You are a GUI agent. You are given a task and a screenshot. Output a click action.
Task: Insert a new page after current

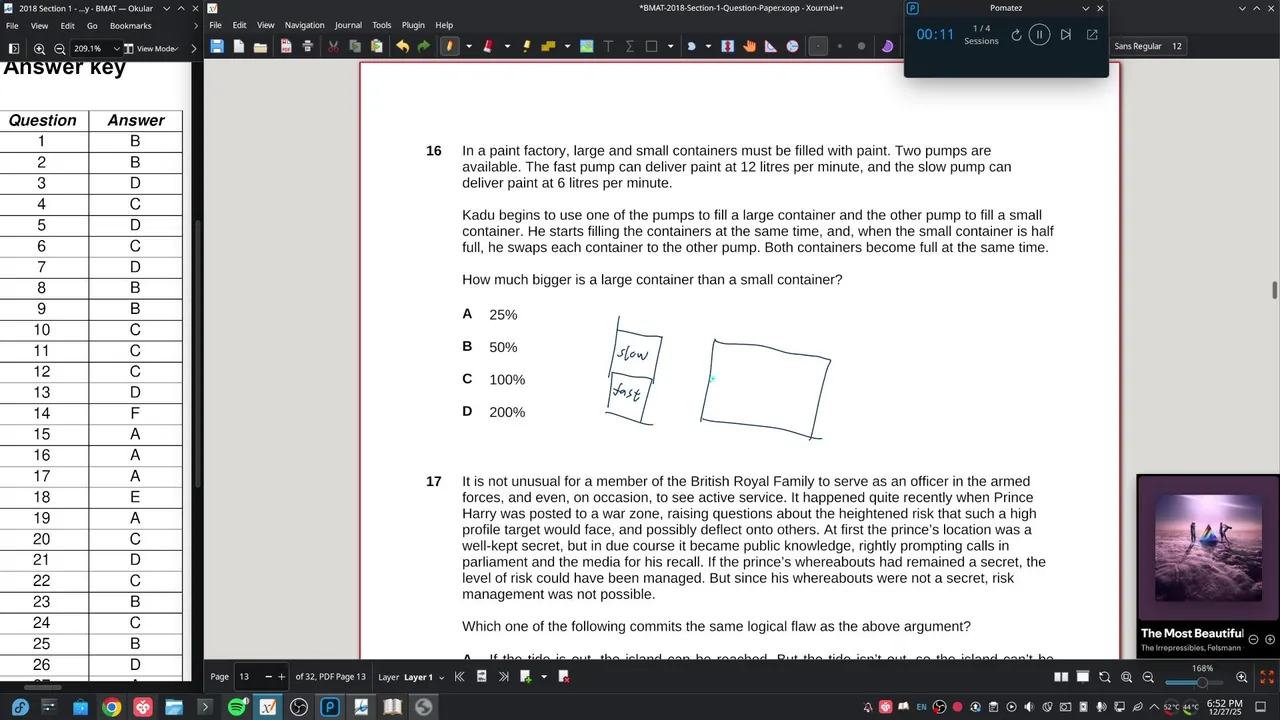coord(526,677)
